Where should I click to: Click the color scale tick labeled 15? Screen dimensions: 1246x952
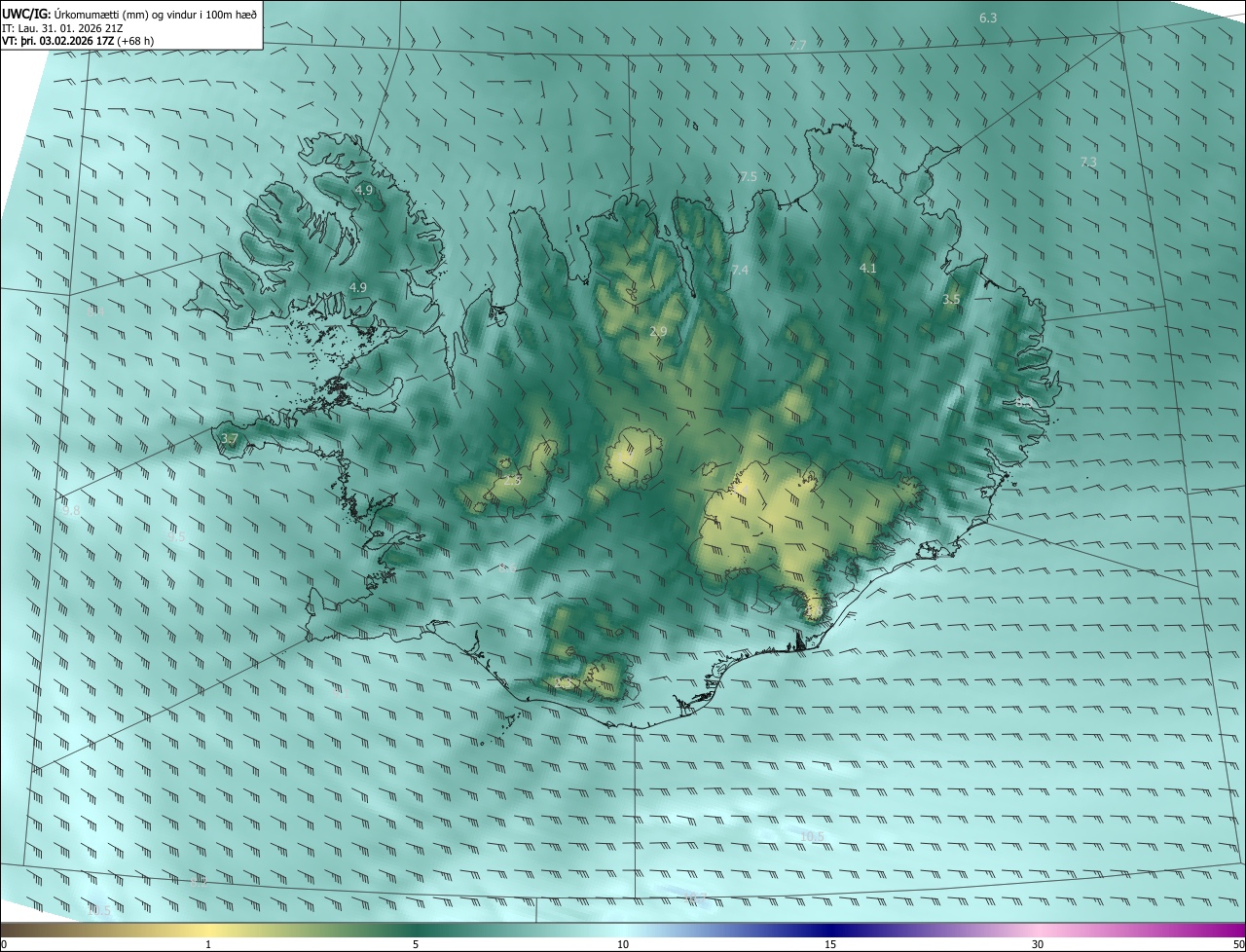[x=830, y=944]
